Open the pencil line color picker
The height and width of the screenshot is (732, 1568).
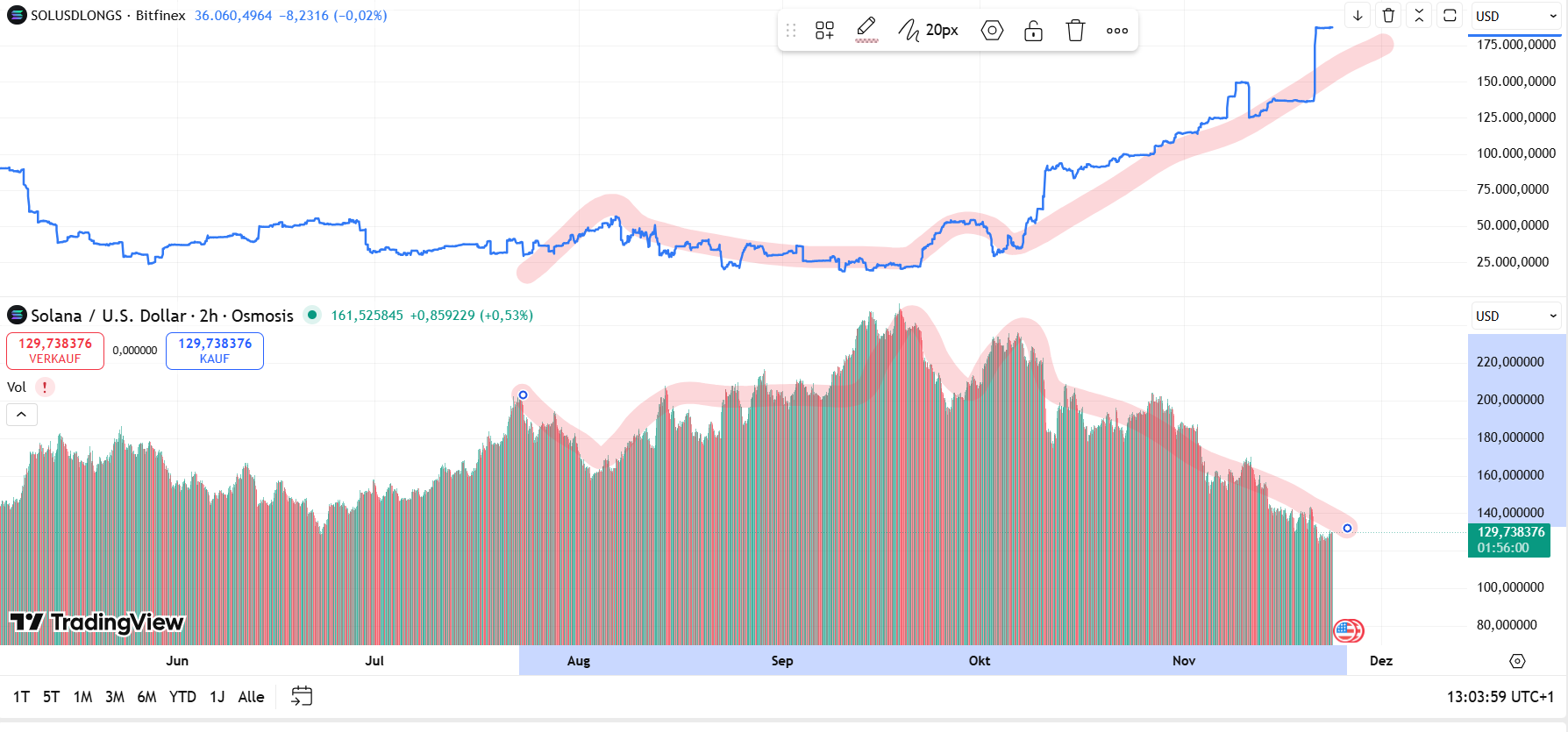coord(866,31)
